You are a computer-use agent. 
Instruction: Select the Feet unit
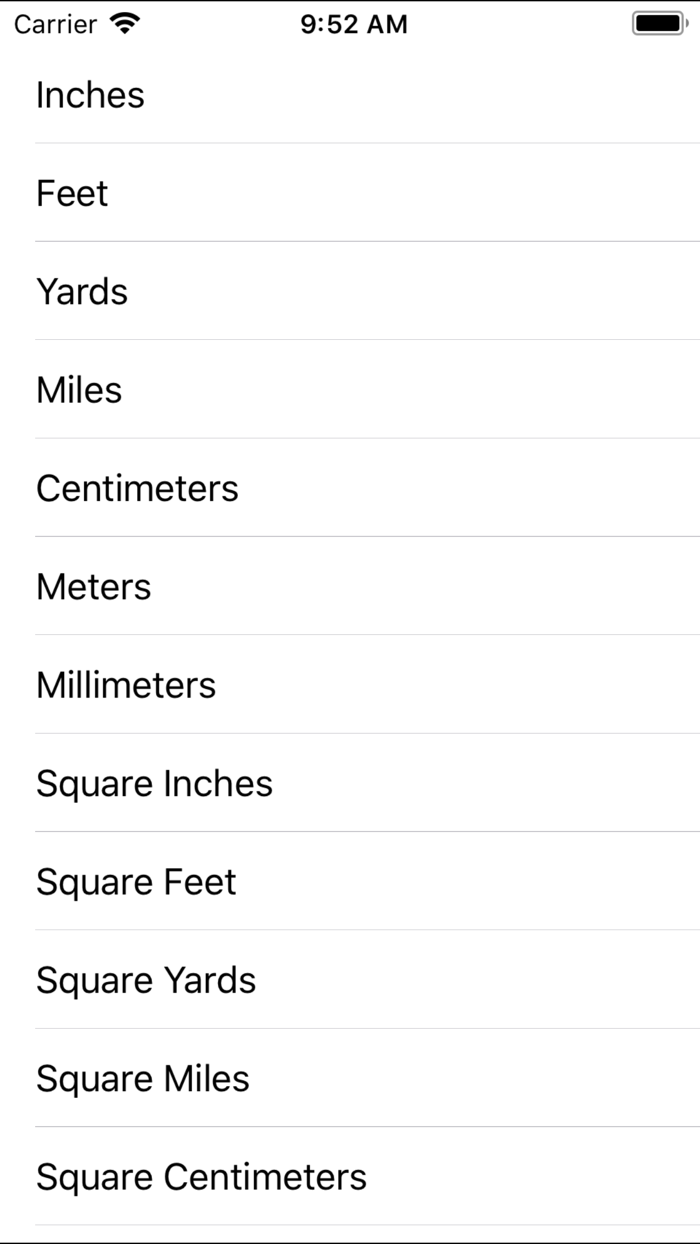click(72, 193)
